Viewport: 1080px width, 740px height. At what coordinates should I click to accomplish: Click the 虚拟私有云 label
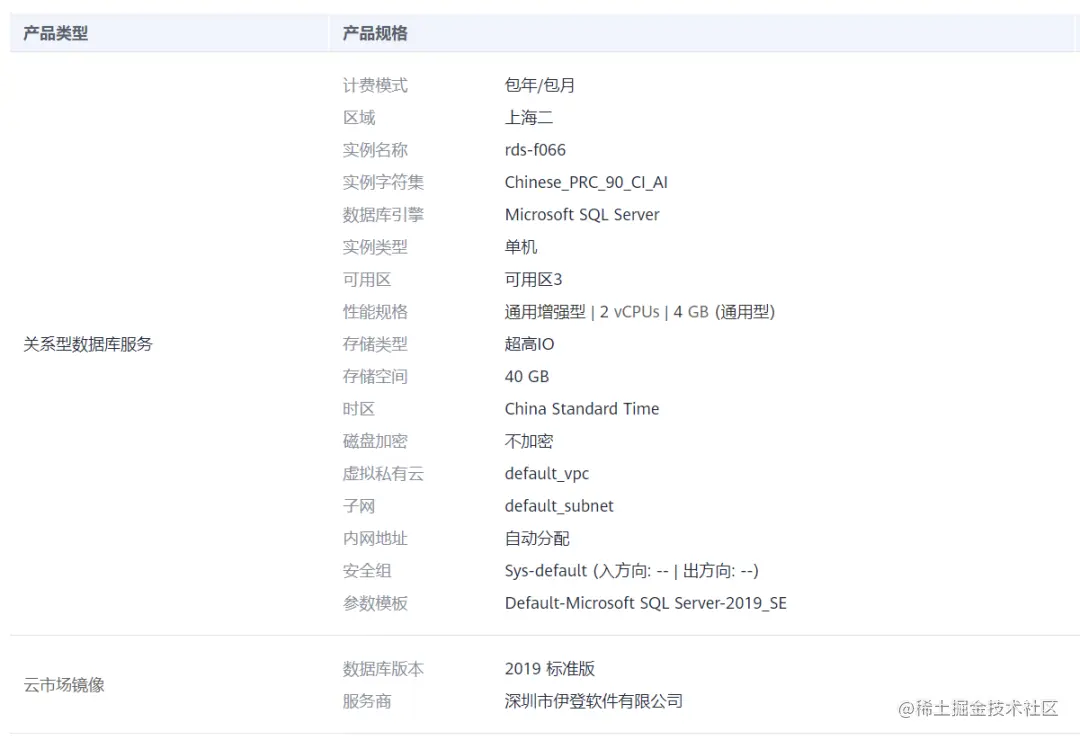pyautogui.click(x=383, y=473)
